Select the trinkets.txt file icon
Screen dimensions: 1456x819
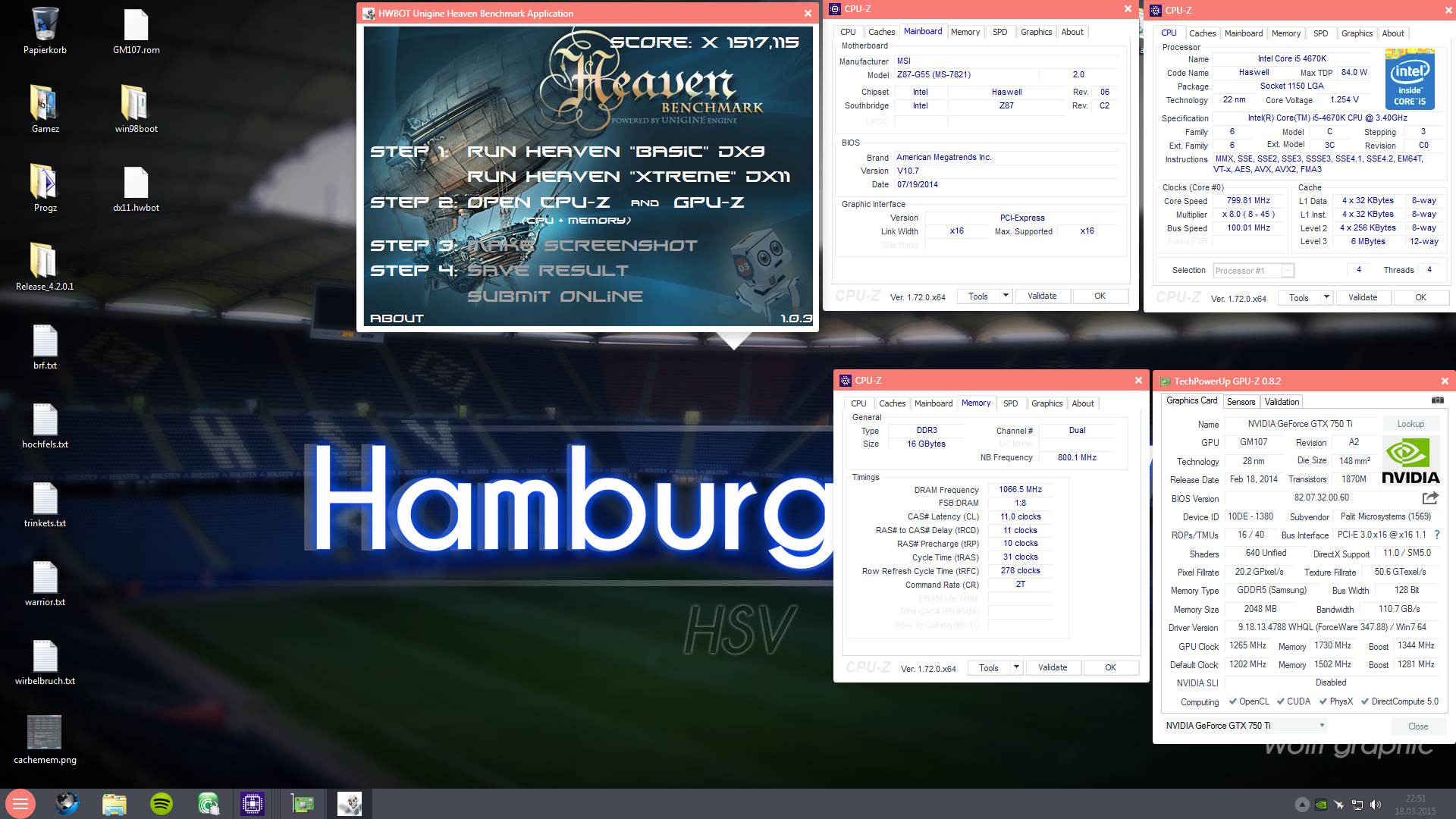[45, 503]
